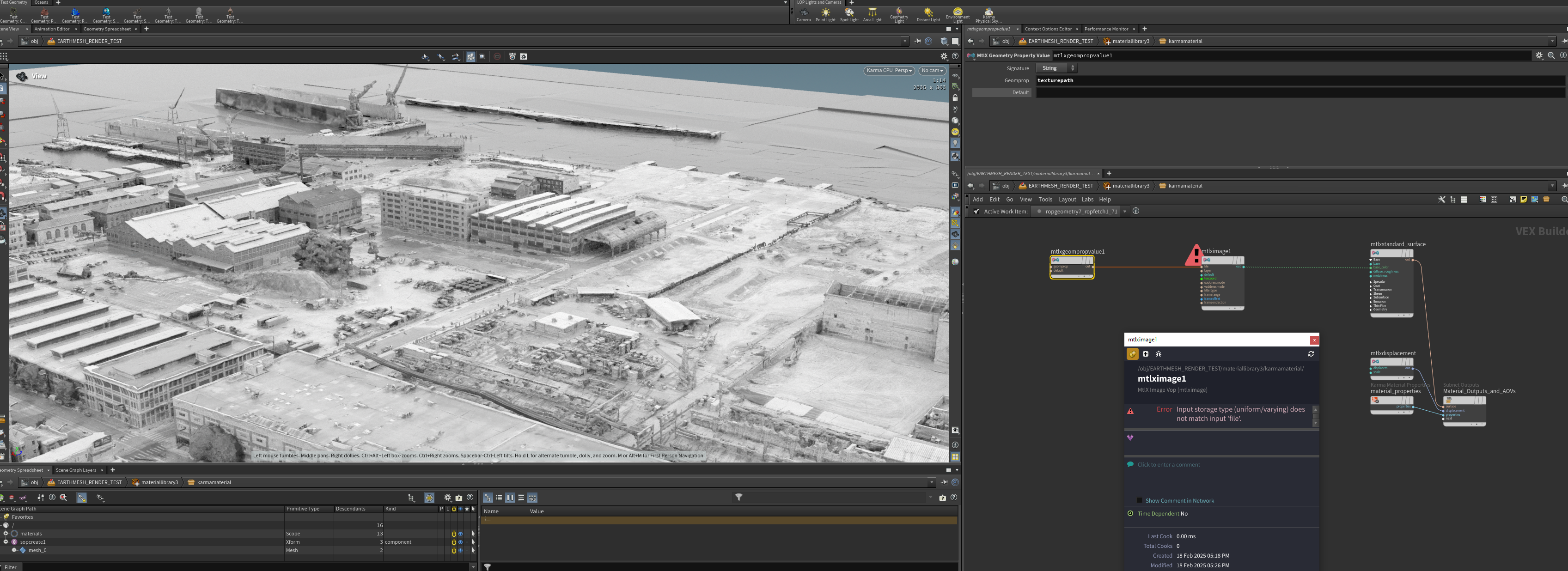Click the Test Geometry Rubber Toy shelf tool
Viewport: 1568px width, 571px height.
74,15
